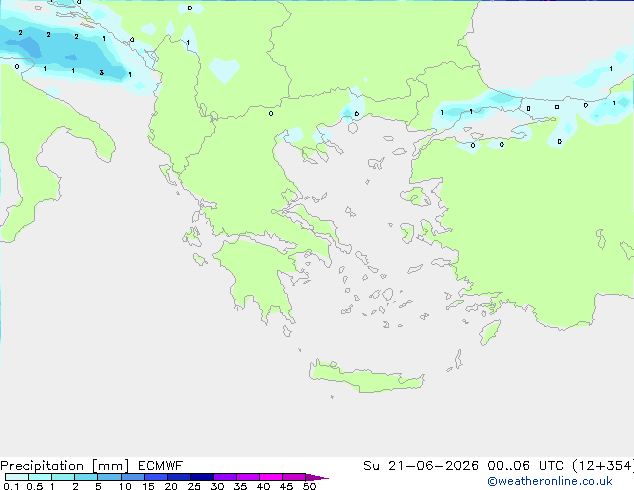Click the '10' legend scale label

coord(125,486)
